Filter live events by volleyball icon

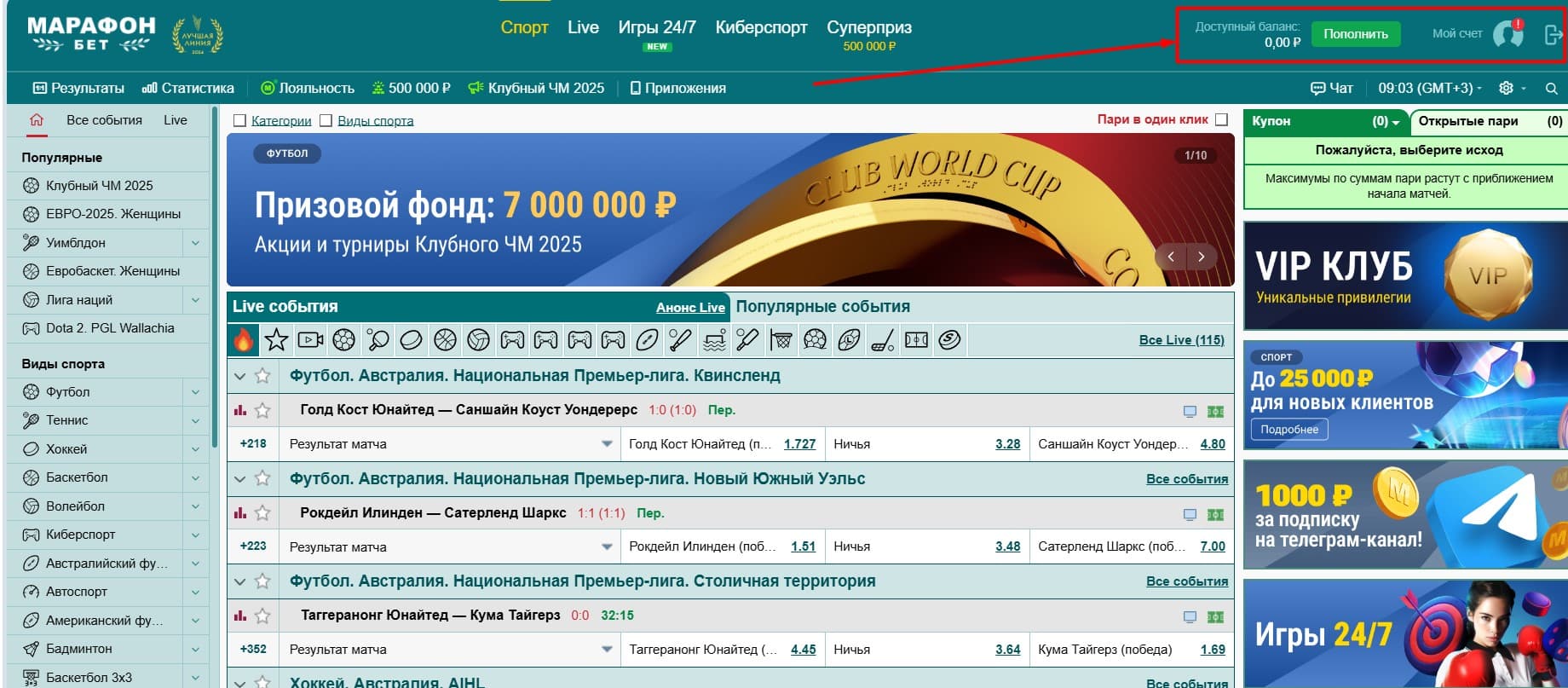tap(478, 340)
